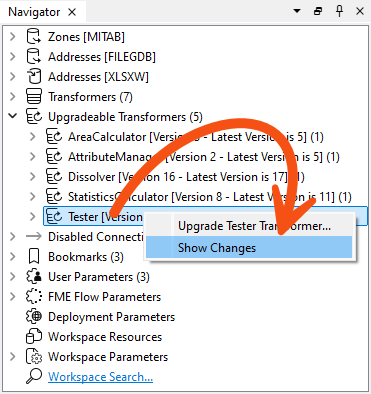
Task: Click the Deployment Parameters globe icon
Action: pyautogui.click(x=34, y=317)
